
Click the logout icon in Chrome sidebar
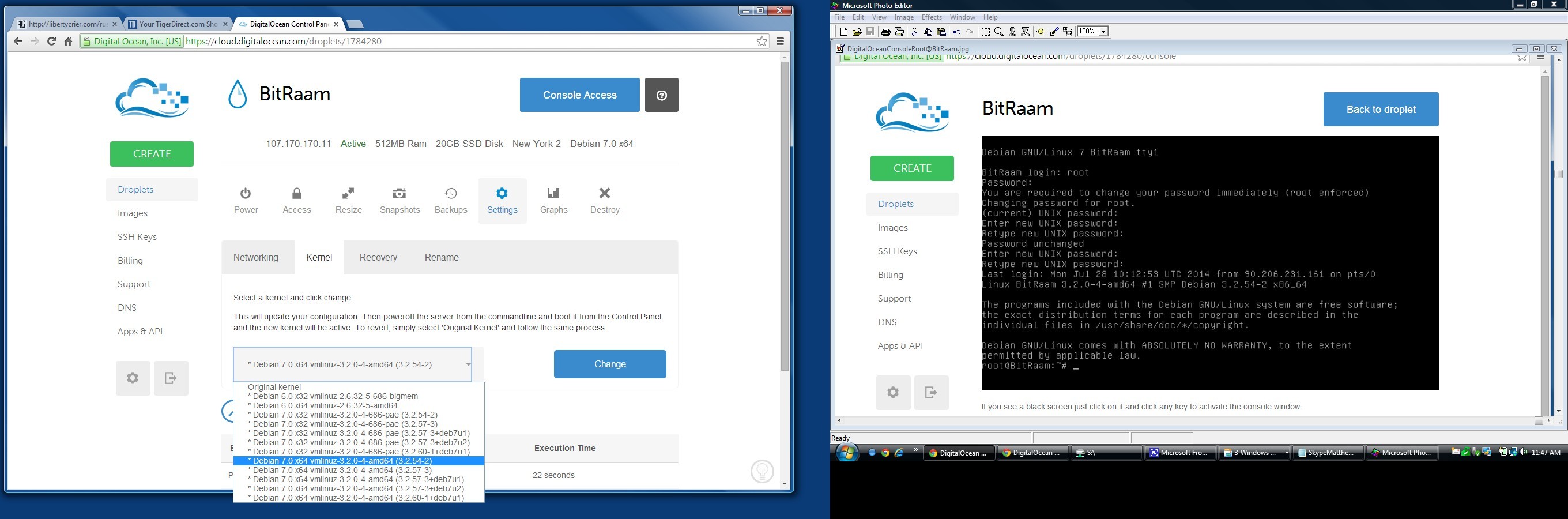171,378
